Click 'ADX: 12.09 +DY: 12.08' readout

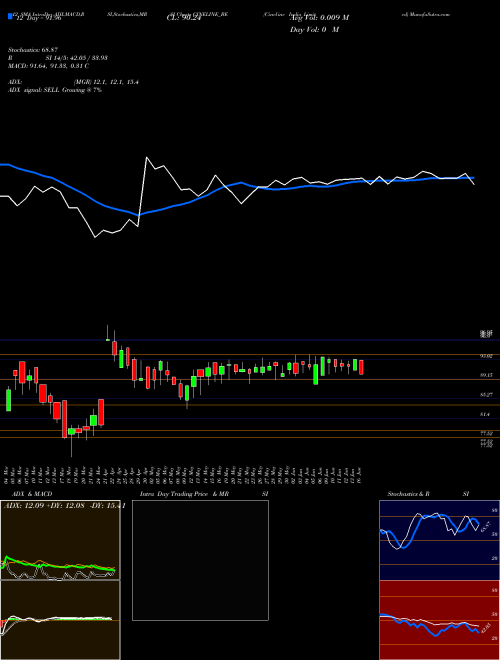click(x=45, y=506)
